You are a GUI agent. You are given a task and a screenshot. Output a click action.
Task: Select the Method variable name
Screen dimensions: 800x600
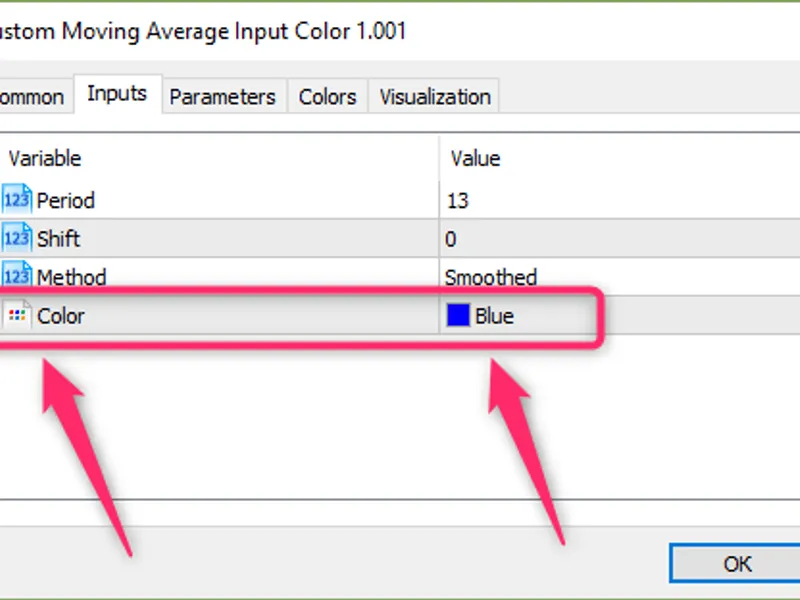tap(71, 277)
